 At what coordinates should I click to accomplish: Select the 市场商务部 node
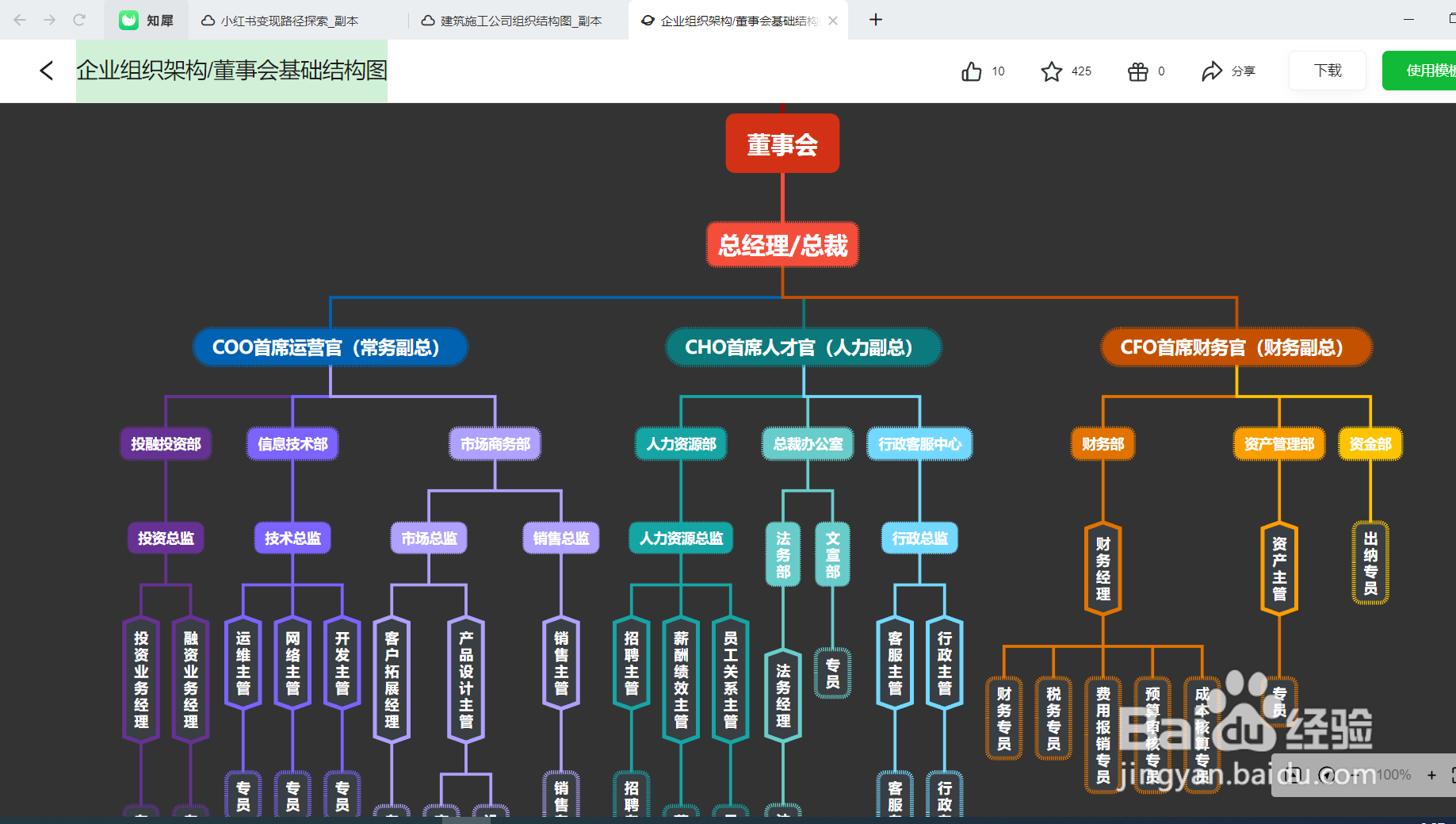coord(495,443)
